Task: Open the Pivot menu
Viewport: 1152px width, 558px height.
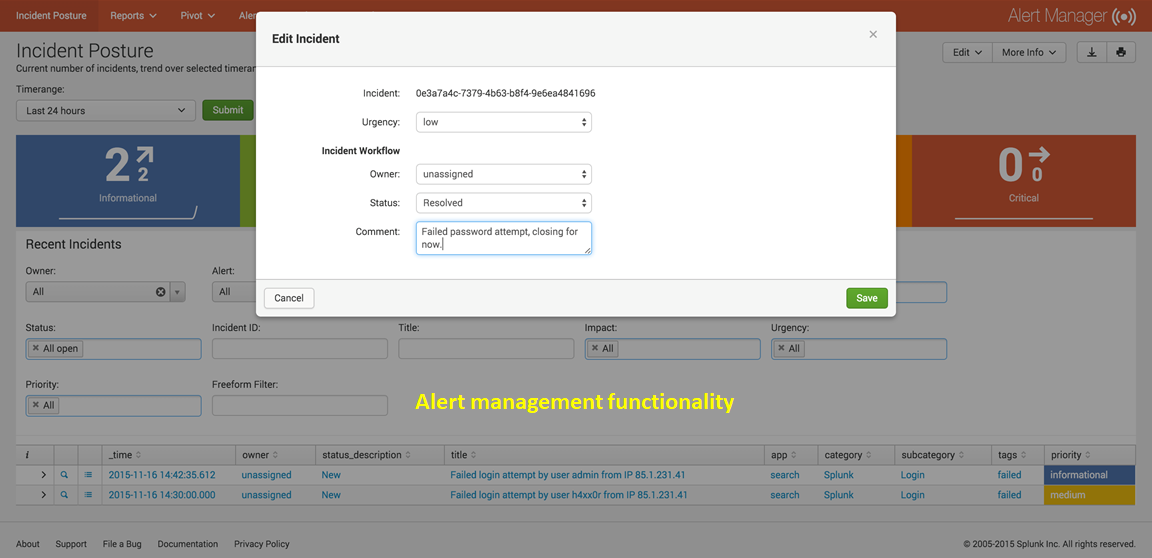Action: point(197,16)
